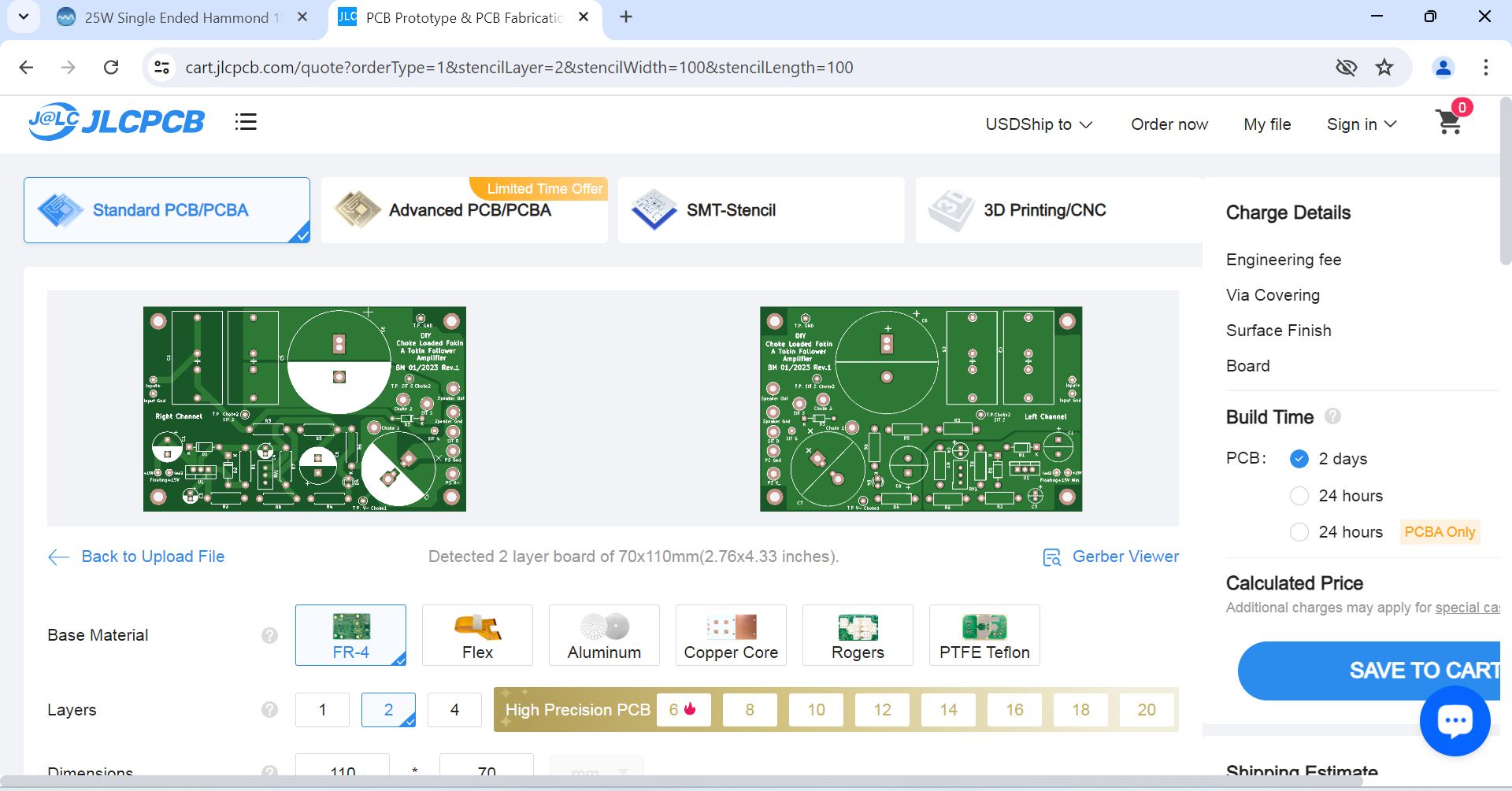Click the special cases link
This screenshot has width=1512, height=791.
click(x=1467, y=608)
